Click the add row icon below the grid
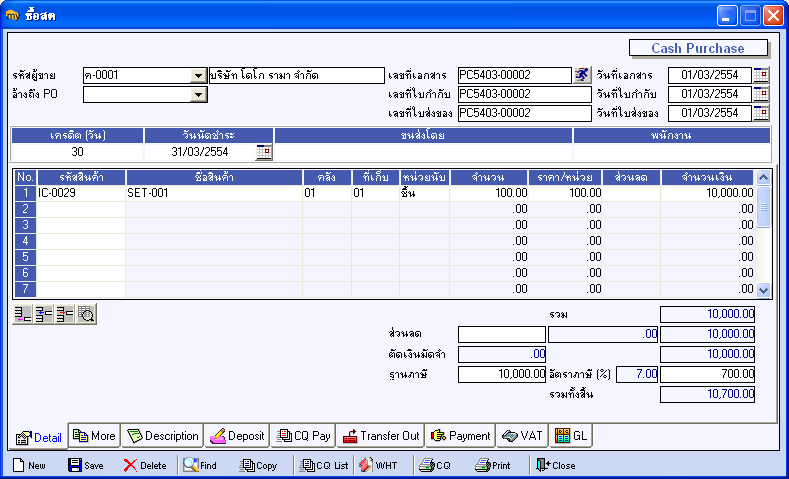This screenshot has height=479, width=789. 23,314
